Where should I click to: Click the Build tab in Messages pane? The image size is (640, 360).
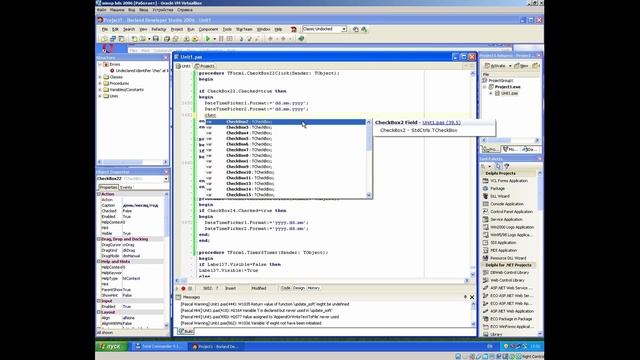[x=186, y=331]
